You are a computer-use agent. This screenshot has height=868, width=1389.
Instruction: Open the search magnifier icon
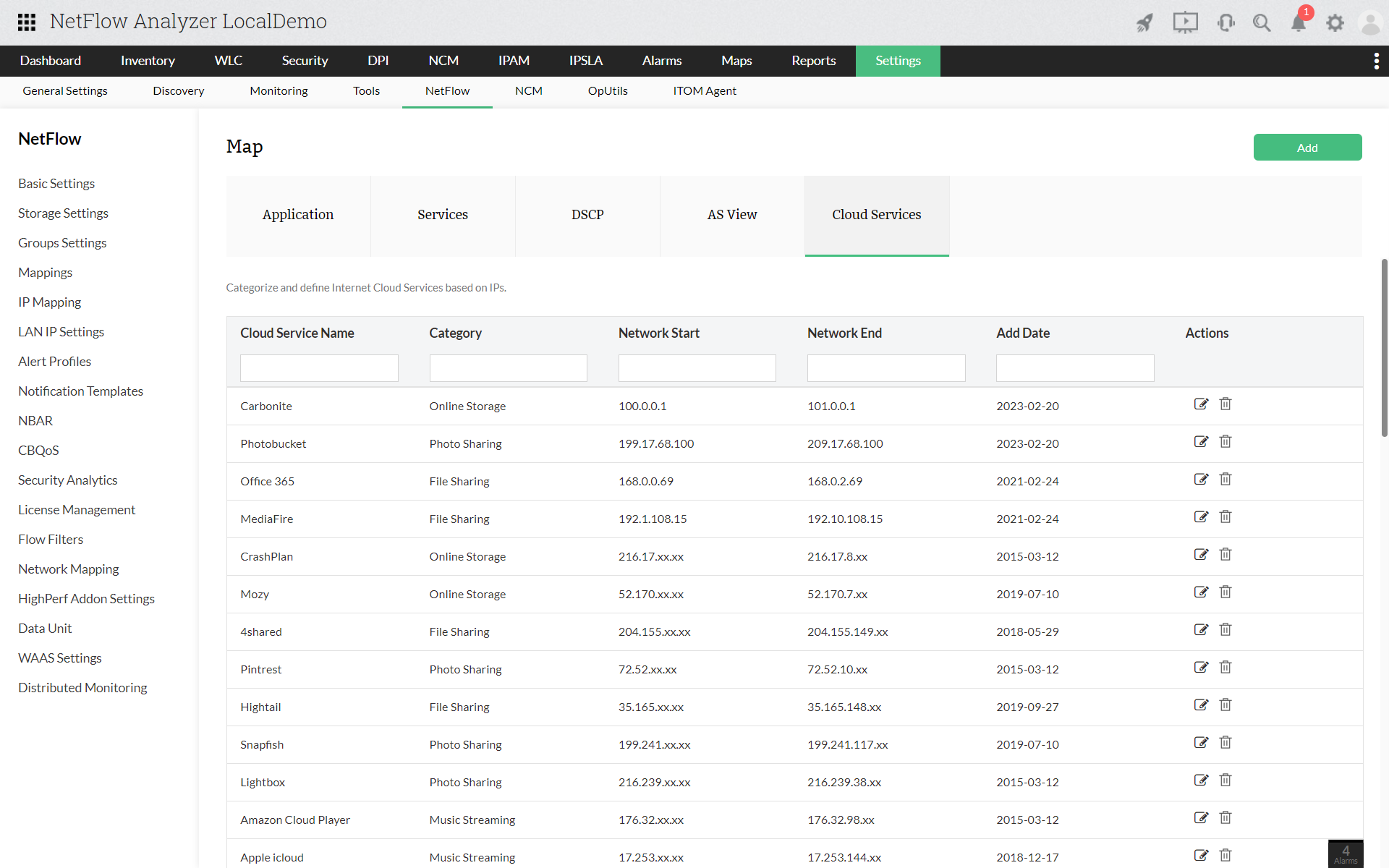pos(1262,23)
